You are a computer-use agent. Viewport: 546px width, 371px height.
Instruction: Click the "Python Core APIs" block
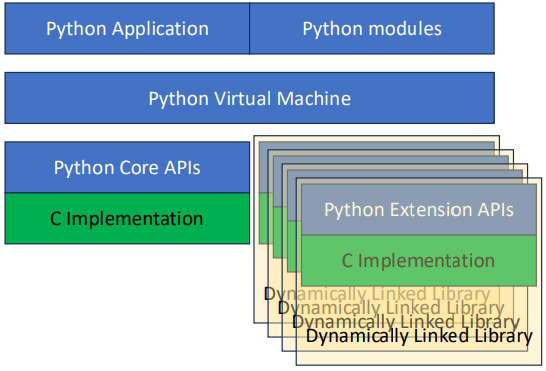tap(127, 167)
